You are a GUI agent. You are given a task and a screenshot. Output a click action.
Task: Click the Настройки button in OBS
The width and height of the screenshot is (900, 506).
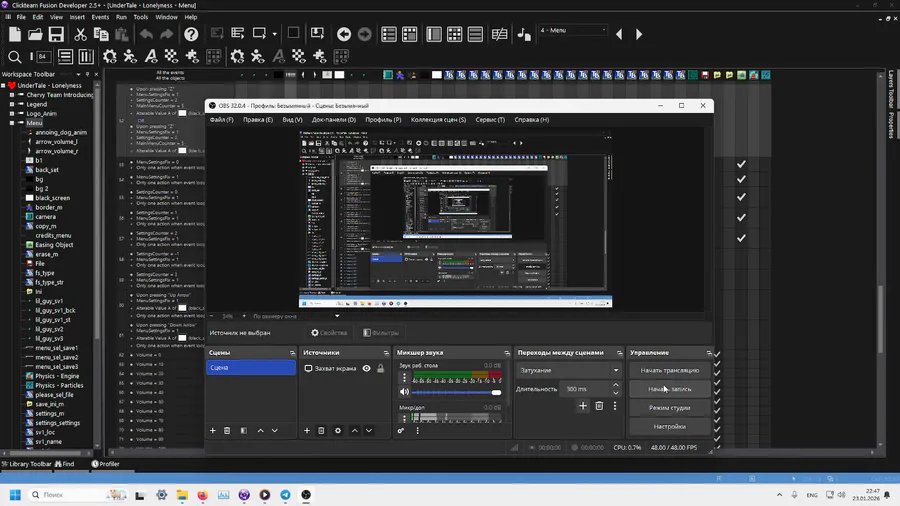point(669,426)
